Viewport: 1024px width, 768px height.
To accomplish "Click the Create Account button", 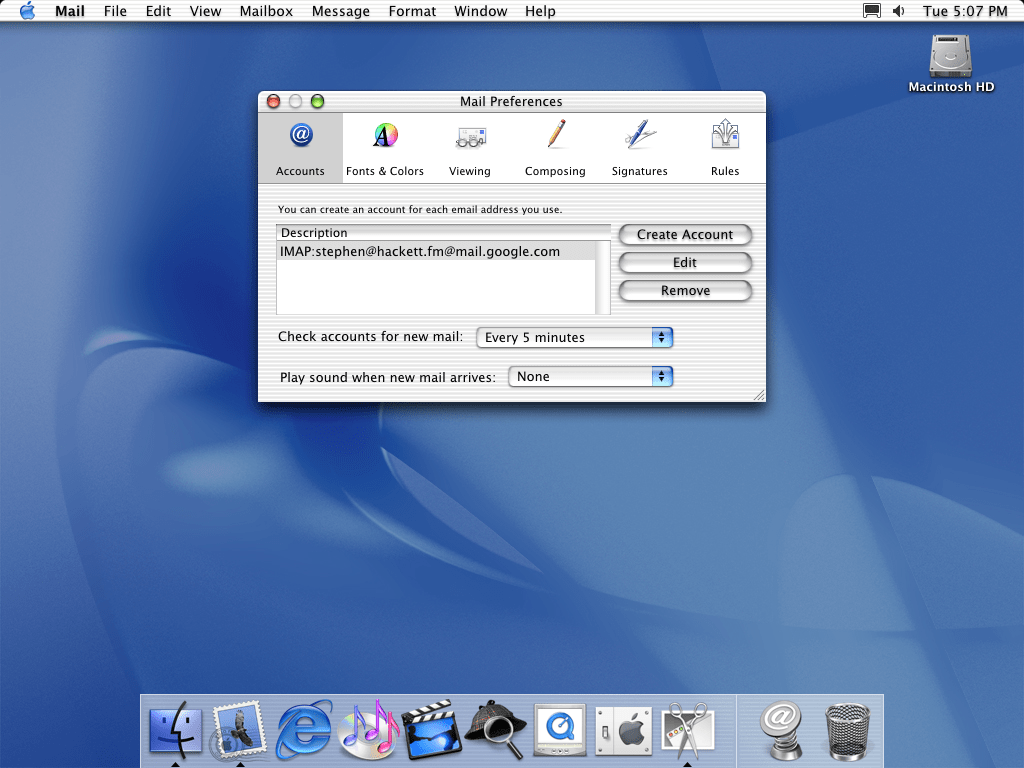I will tap(685, 235).
